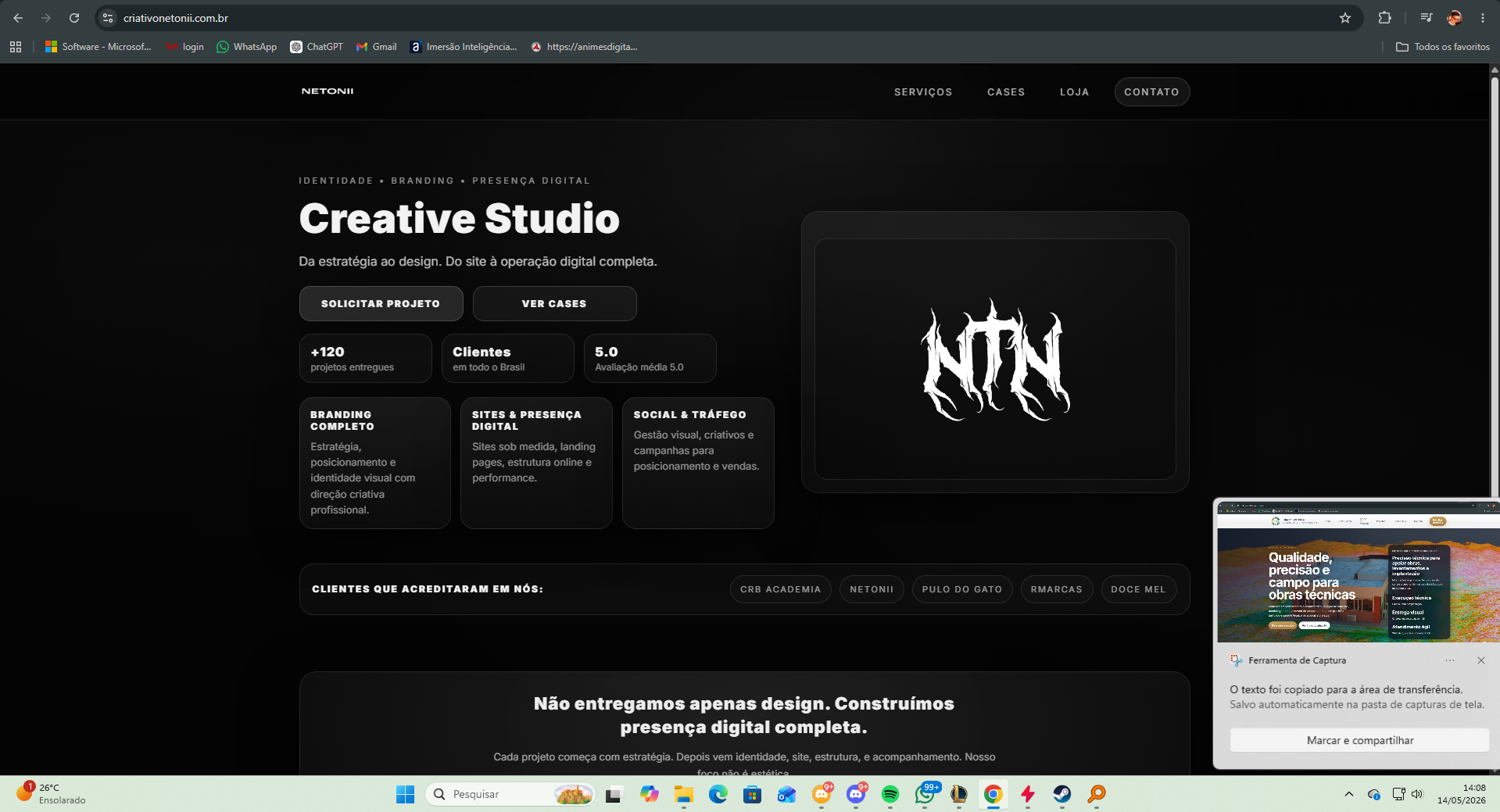Viewport: 1500px width, 812px height.
Task: Open the Windows Start menu
Action: [406, 794]
